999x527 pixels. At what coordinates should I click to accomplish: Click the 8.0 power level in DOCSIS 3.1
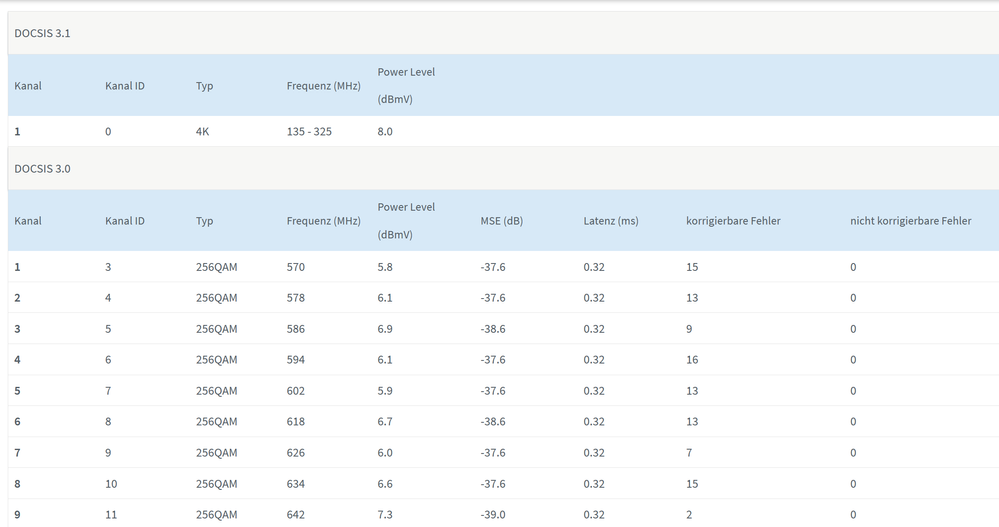385,132
